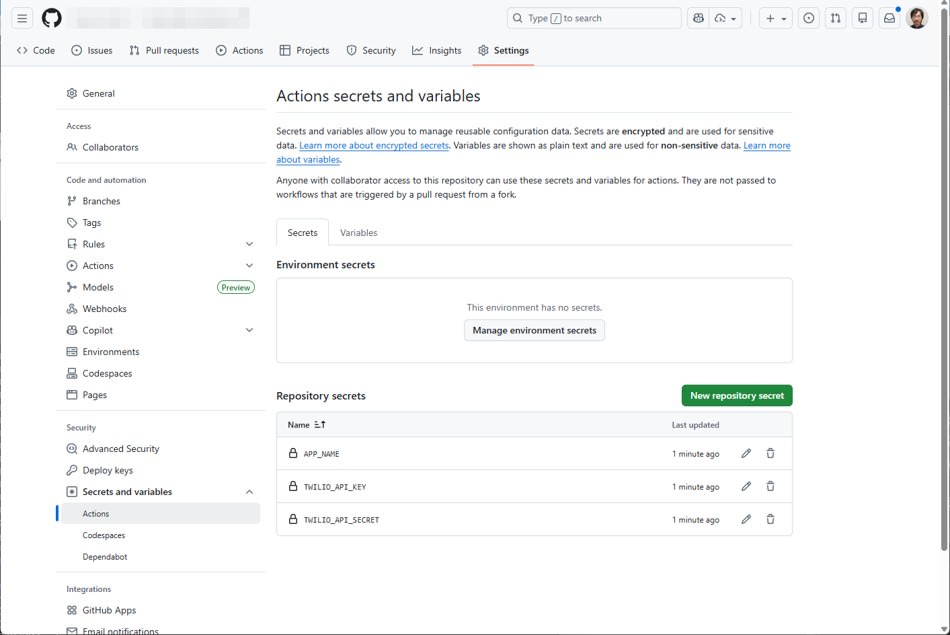Delete the TWILIO_API_KEY secret trash icon
The image size is (950, 635).
point(770,487)
